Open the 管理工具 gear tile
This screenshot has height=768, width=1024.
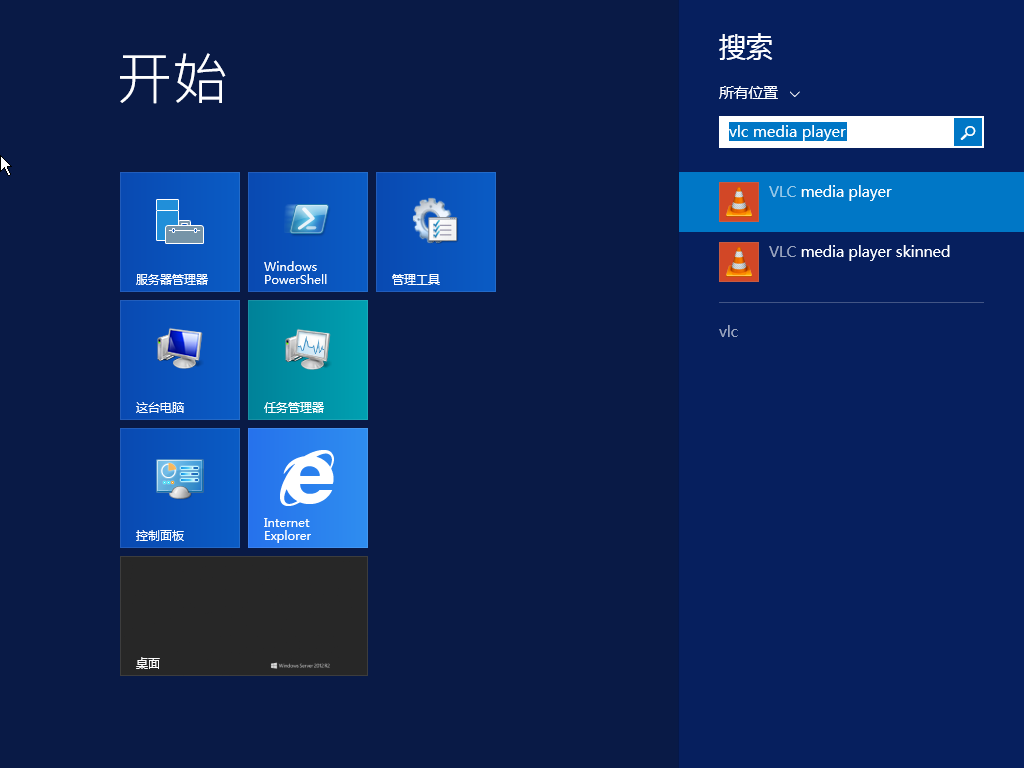coord(435,231)
